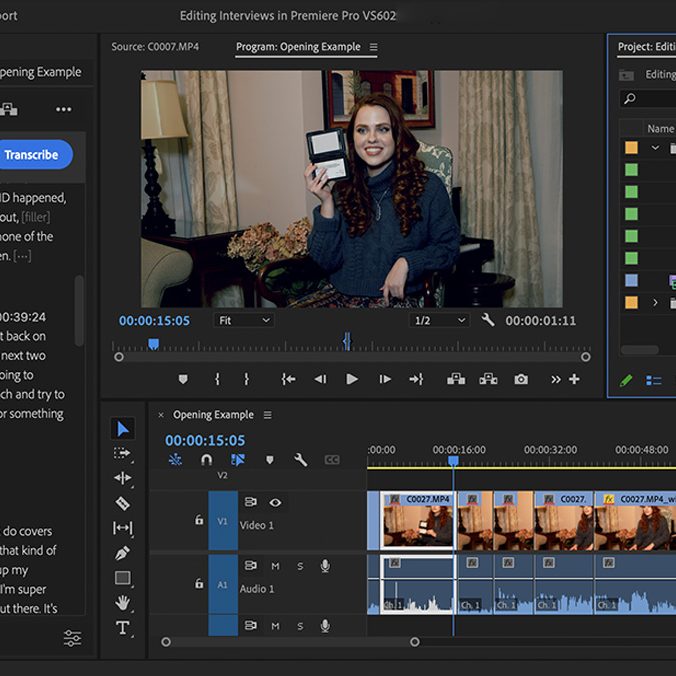The height and width of the screenshot is (676, 676).
Task: Go to Out point
Action: (x=416, y=379)
